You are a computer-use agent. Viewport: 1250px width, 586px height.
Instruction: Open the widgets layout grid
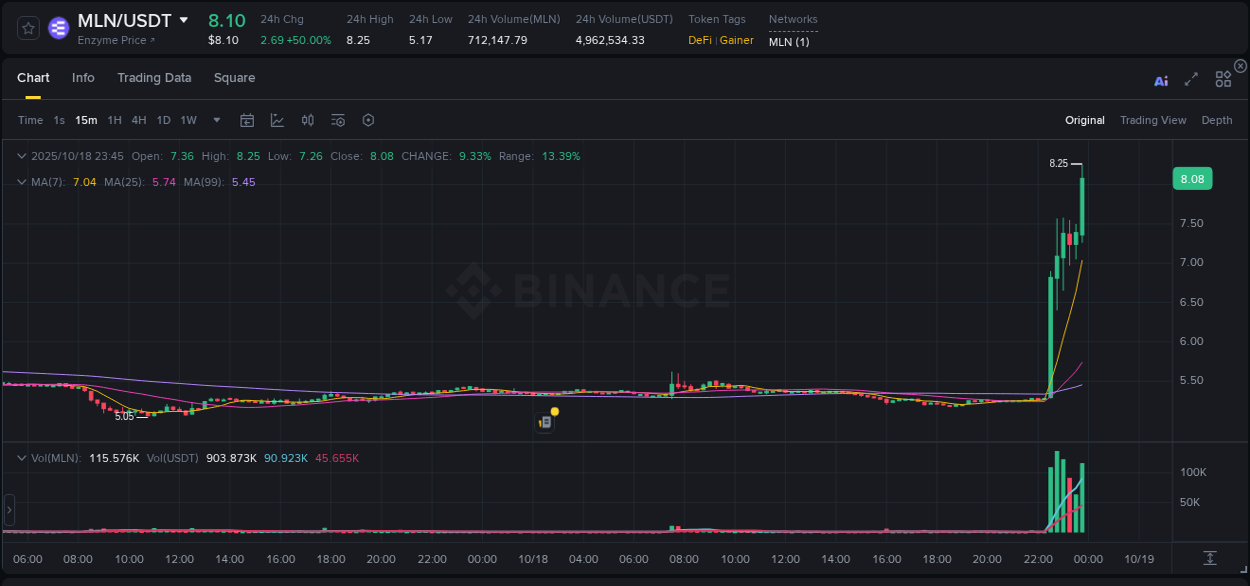pos(1223,79)
